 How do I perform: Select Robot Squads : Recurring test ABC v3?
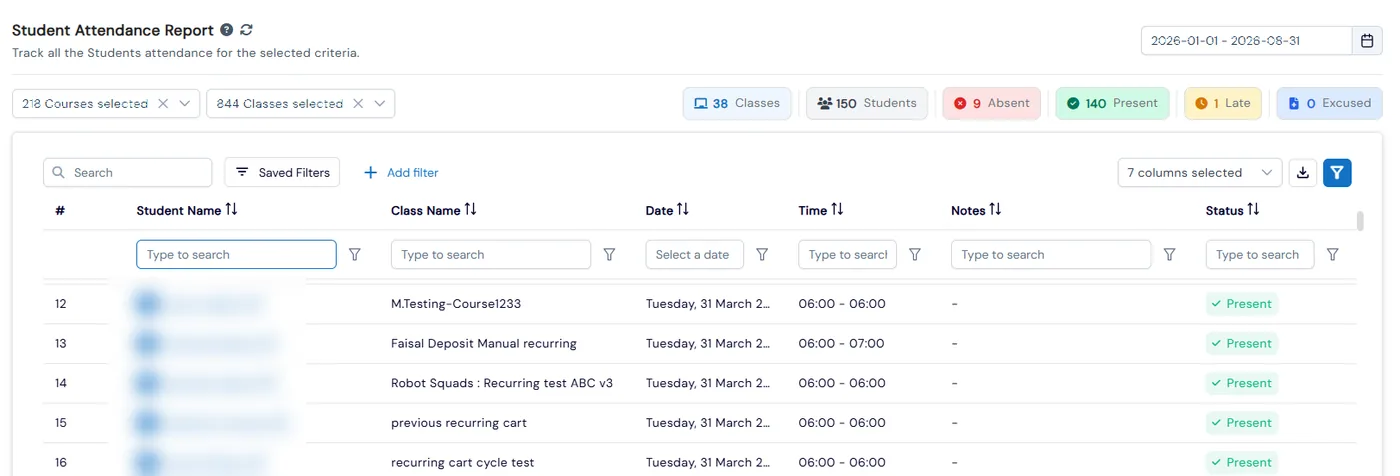[502, 383]
